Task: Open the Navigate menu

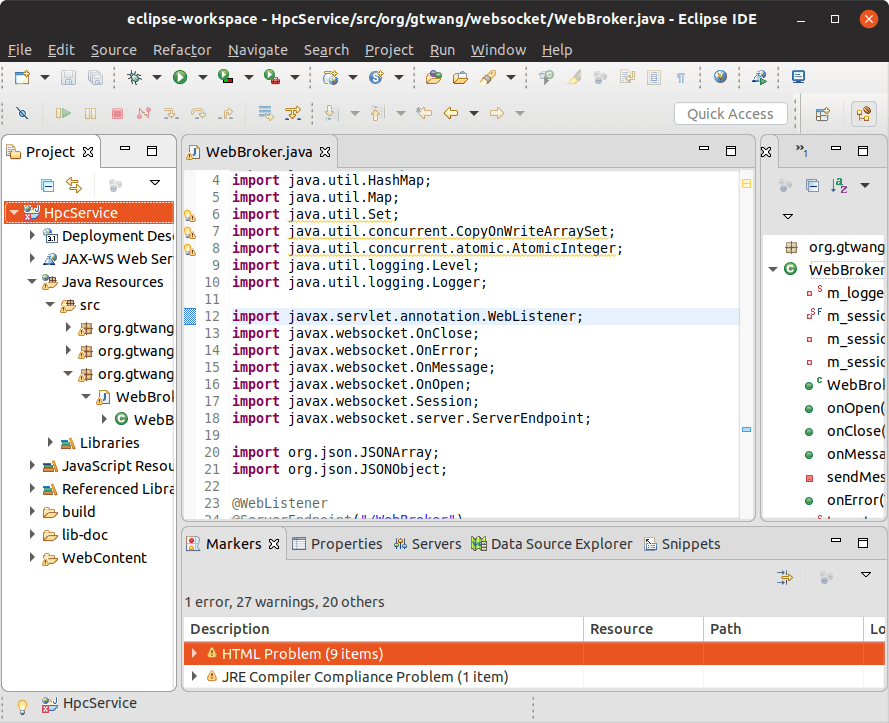Action: pos(257,50)
